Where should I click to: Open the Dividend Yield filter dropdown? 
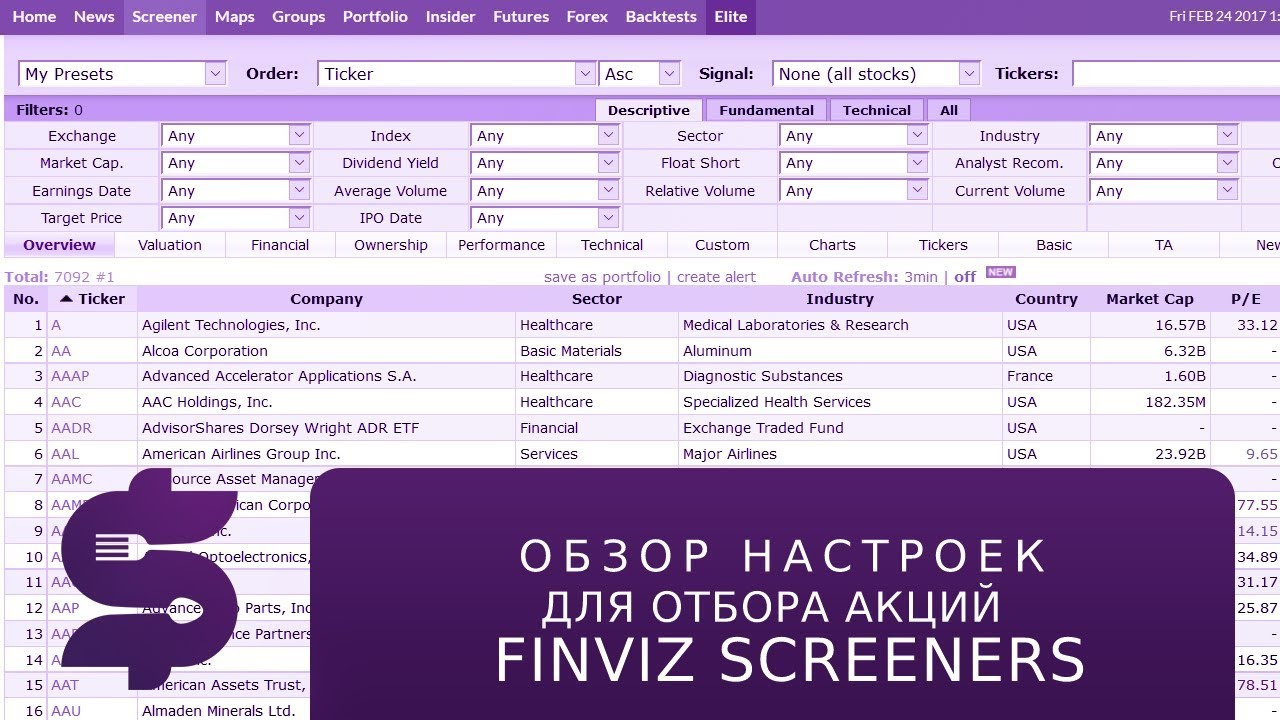(x=545, y=162)
